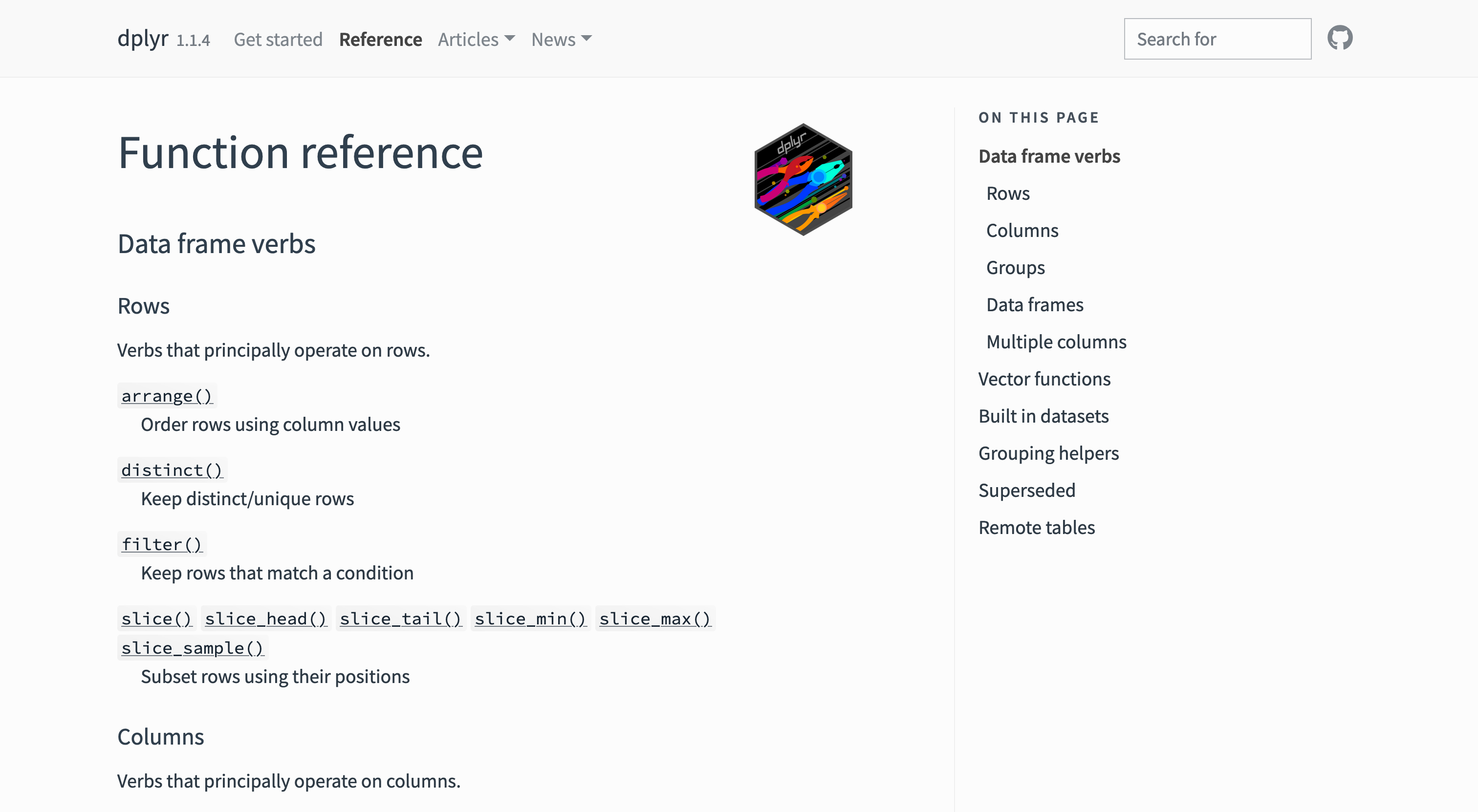Open the filter() function documentation
The height and width of the screenshot is (812, 1478).
(x=162, y=544)
